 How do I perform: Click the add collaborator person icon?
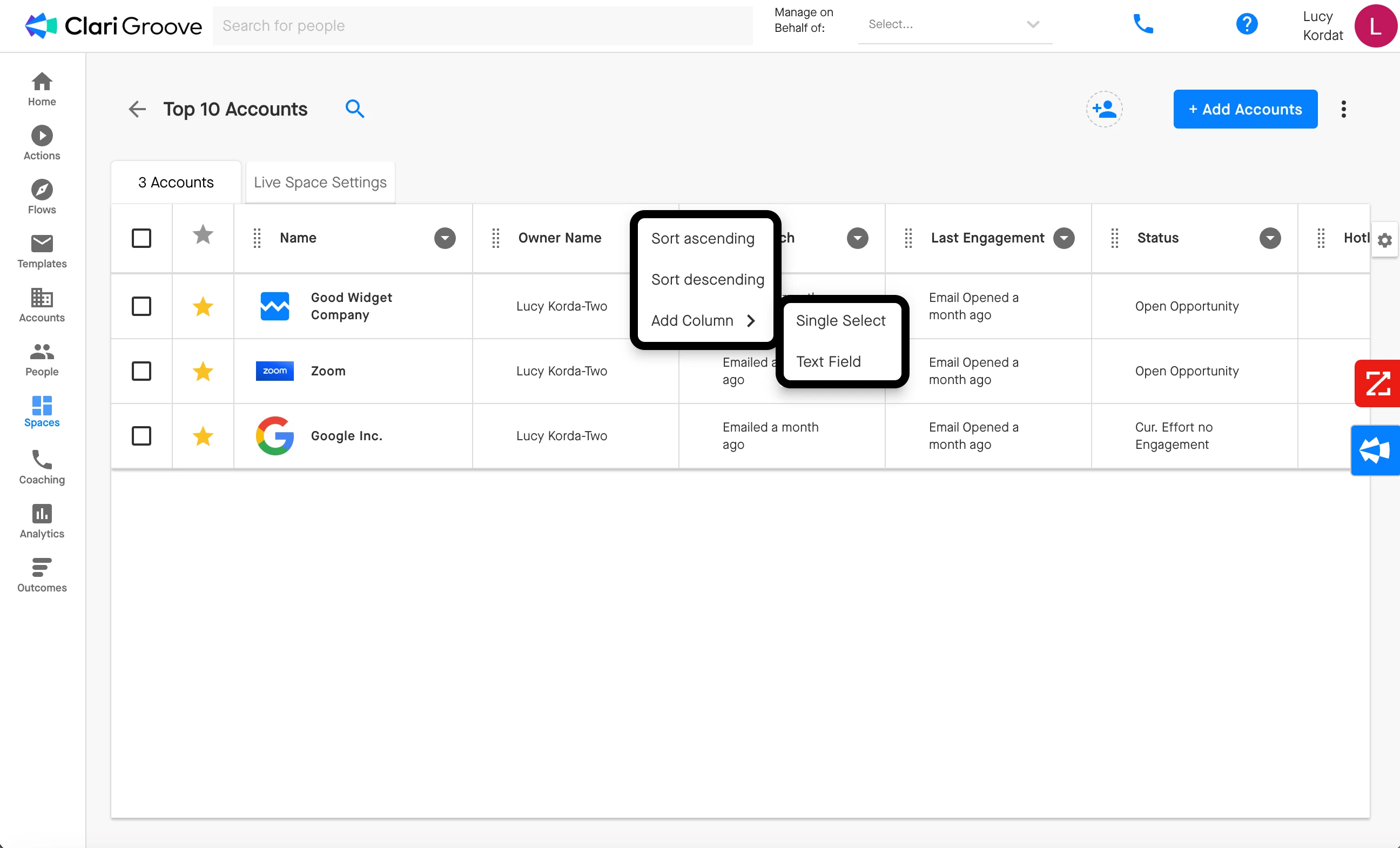point(1104,109)
